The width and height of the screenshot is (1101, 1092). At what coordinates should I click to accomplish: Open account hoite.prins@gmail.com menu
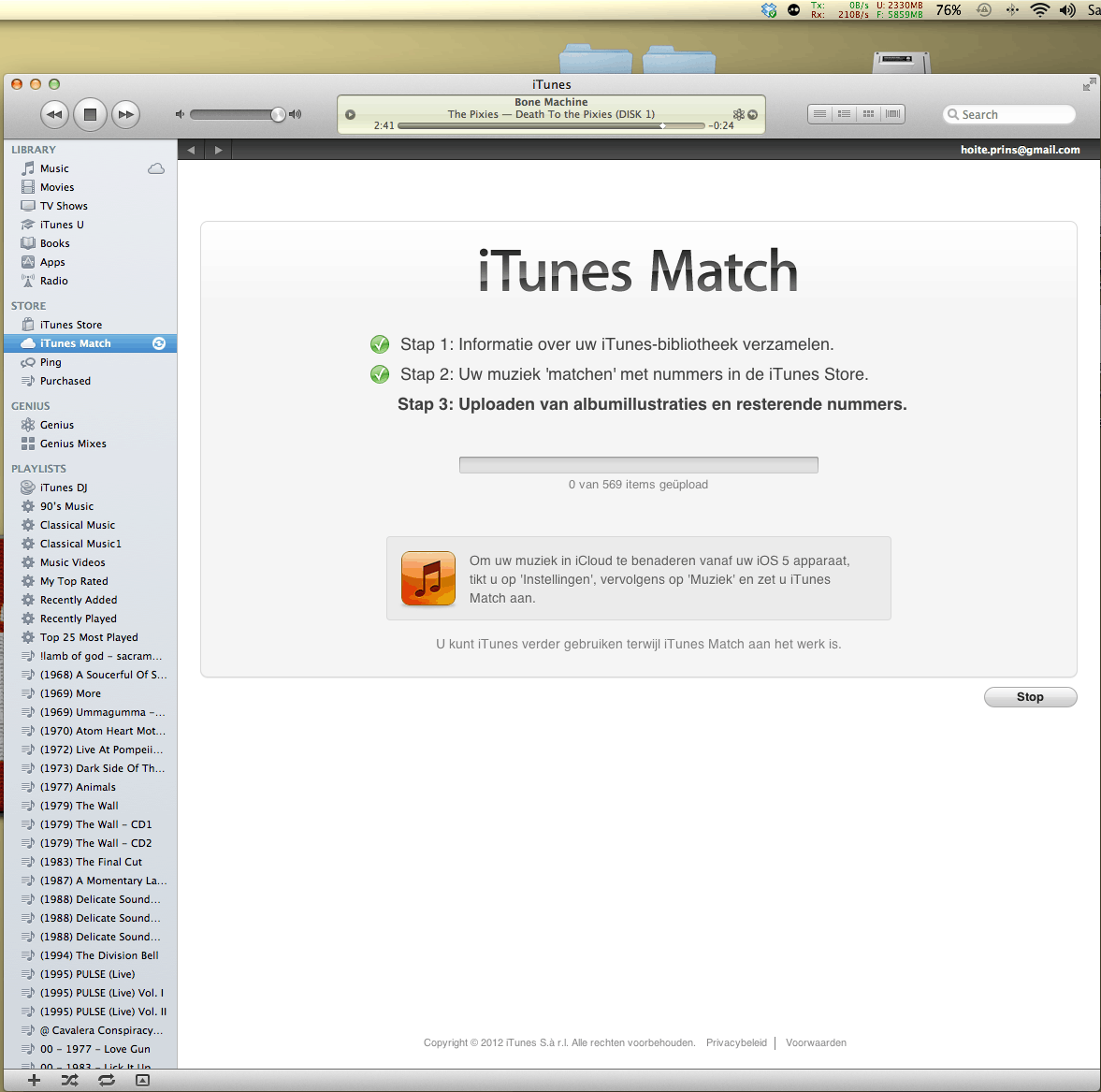(1021, 150)
